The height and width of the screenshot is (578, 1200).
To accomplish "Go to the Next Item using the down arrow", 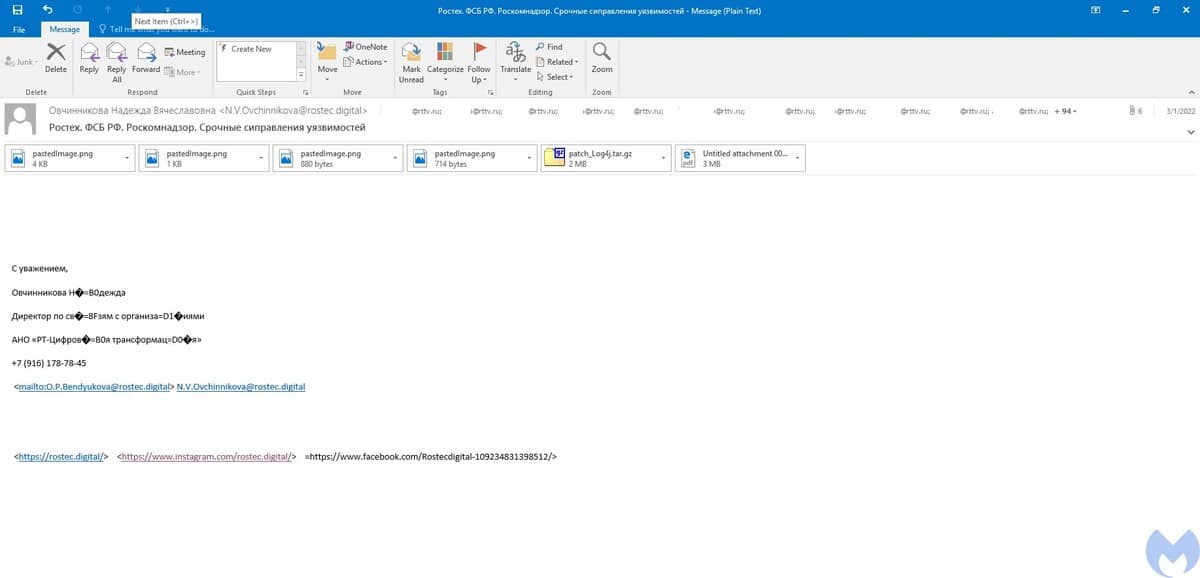I will [x=138, y=9].
